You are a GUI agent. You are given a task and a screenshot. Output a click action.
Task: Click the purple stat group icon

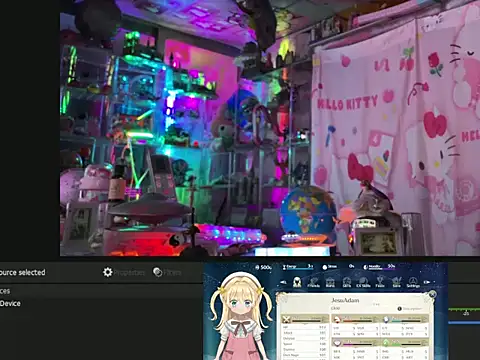click(337, 343)
